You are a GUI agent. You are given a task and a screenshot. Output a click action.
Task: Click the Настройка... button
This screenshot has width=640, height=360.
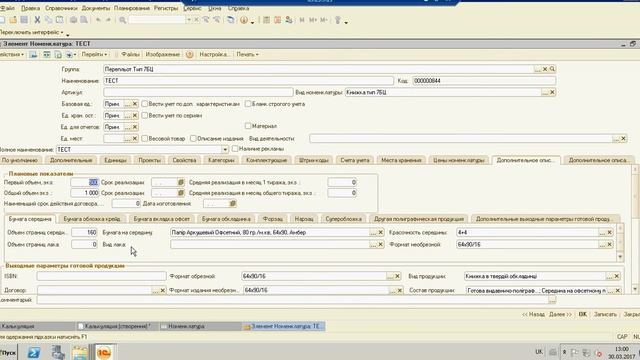(x=214, y=54)
